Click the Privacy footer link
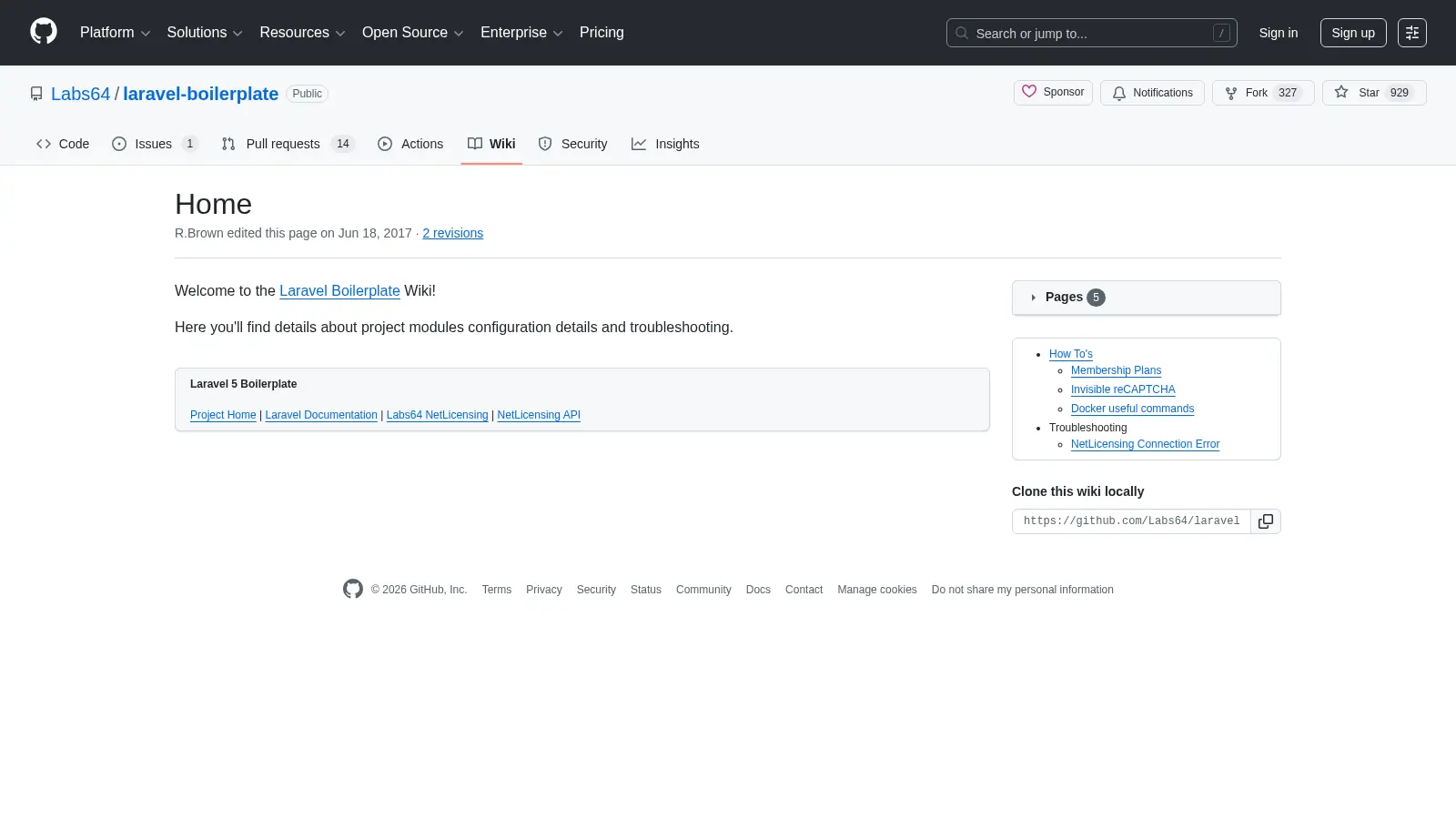This screenshot has height=819, width=1456. pyautogui.click(x=544, y=590)
